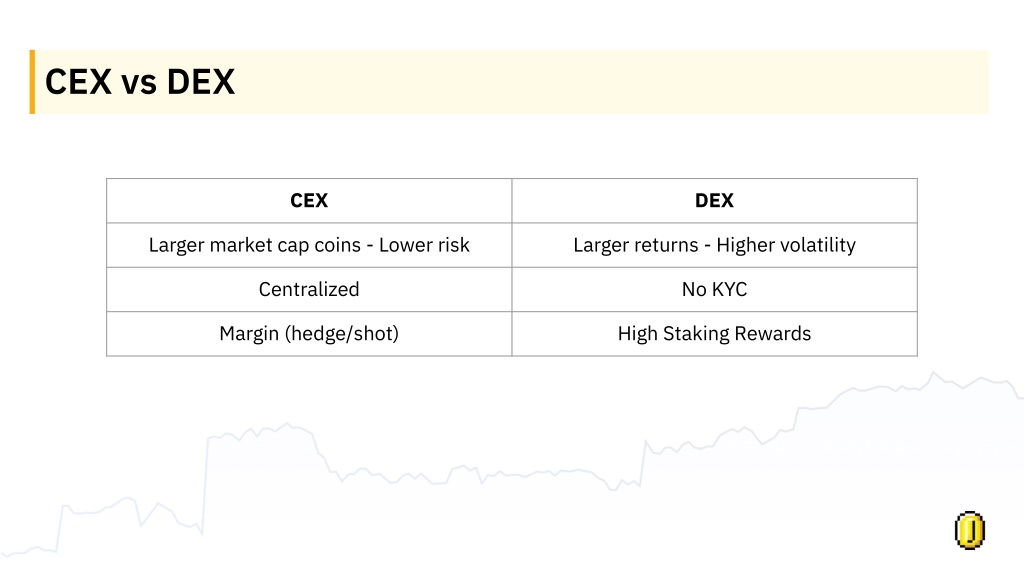Click the orange accent bar beside title

(x=32, y=82)
